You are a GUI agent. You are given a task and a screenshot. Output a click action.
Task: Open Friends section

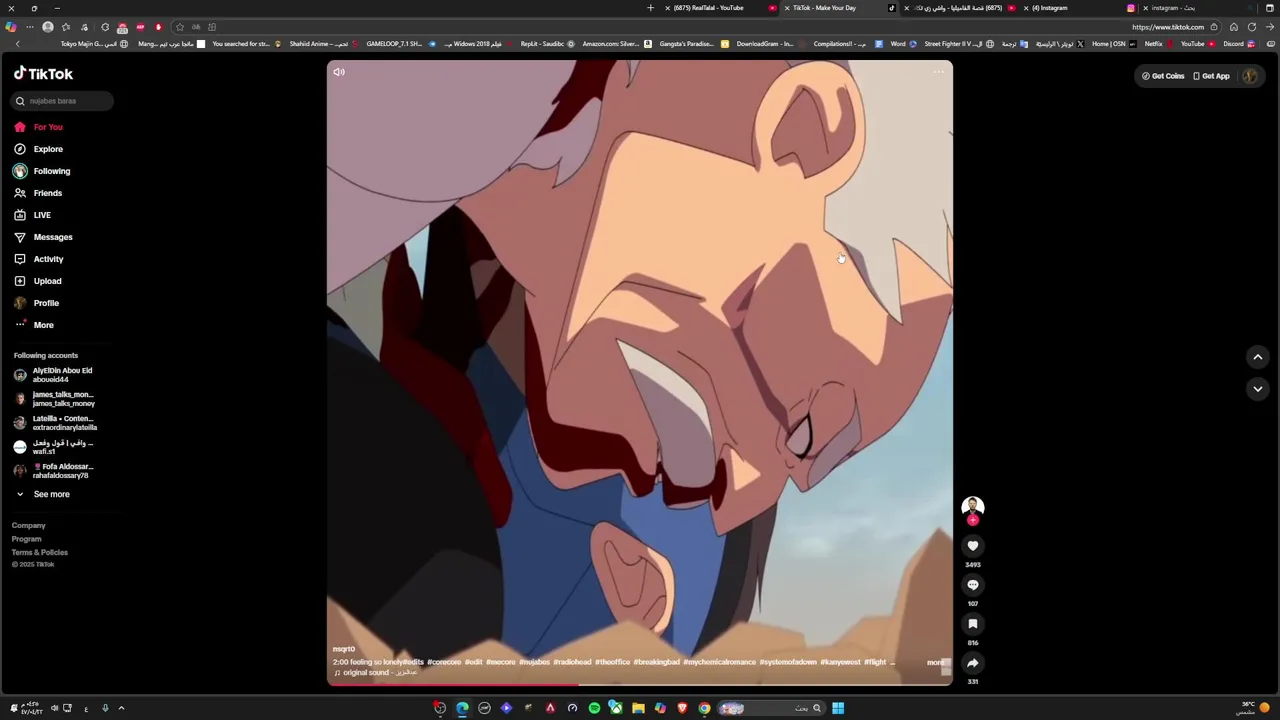click(x=40, y=193)
